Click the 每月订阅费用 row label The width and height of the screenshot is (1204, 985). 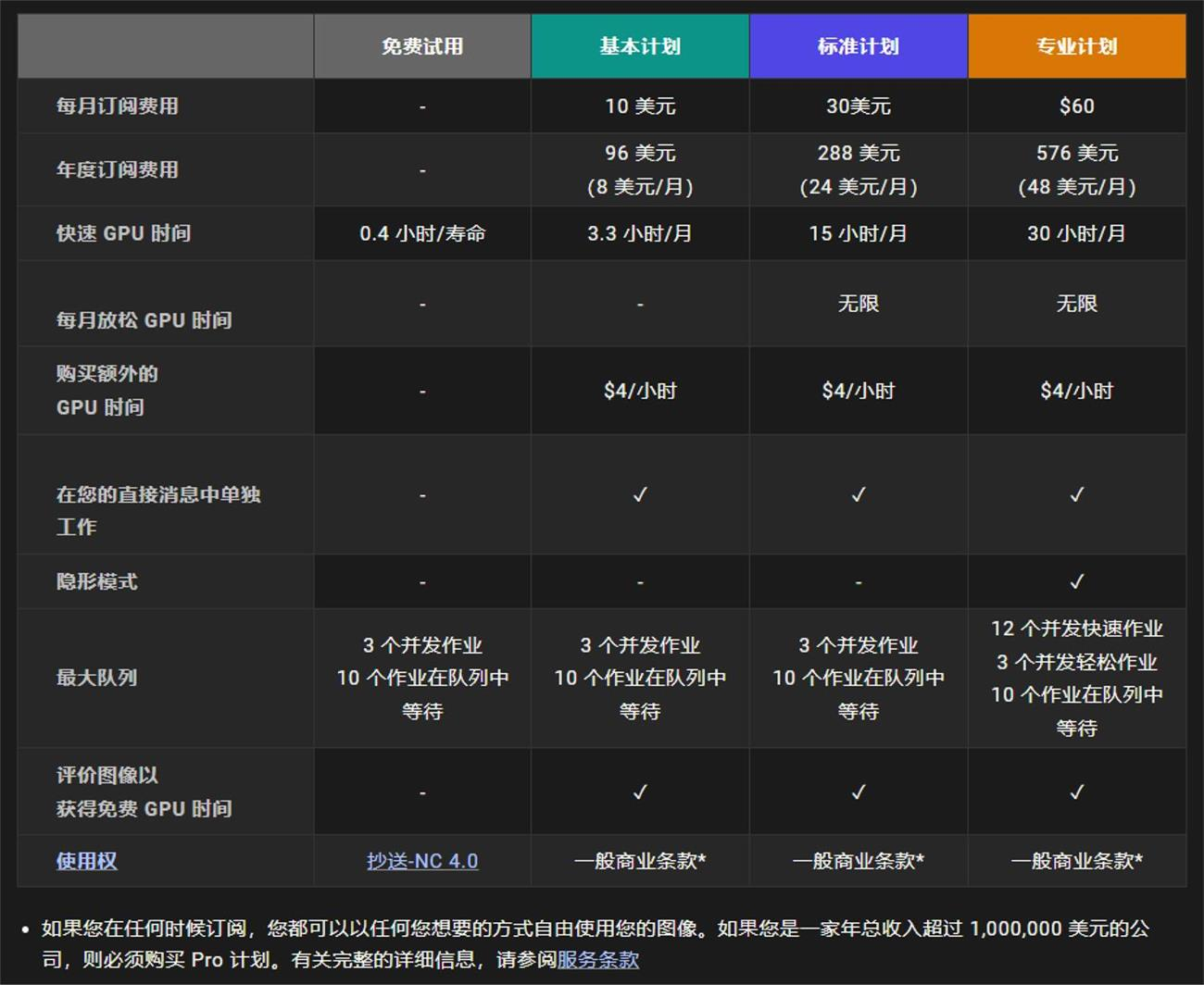(118, 106)
